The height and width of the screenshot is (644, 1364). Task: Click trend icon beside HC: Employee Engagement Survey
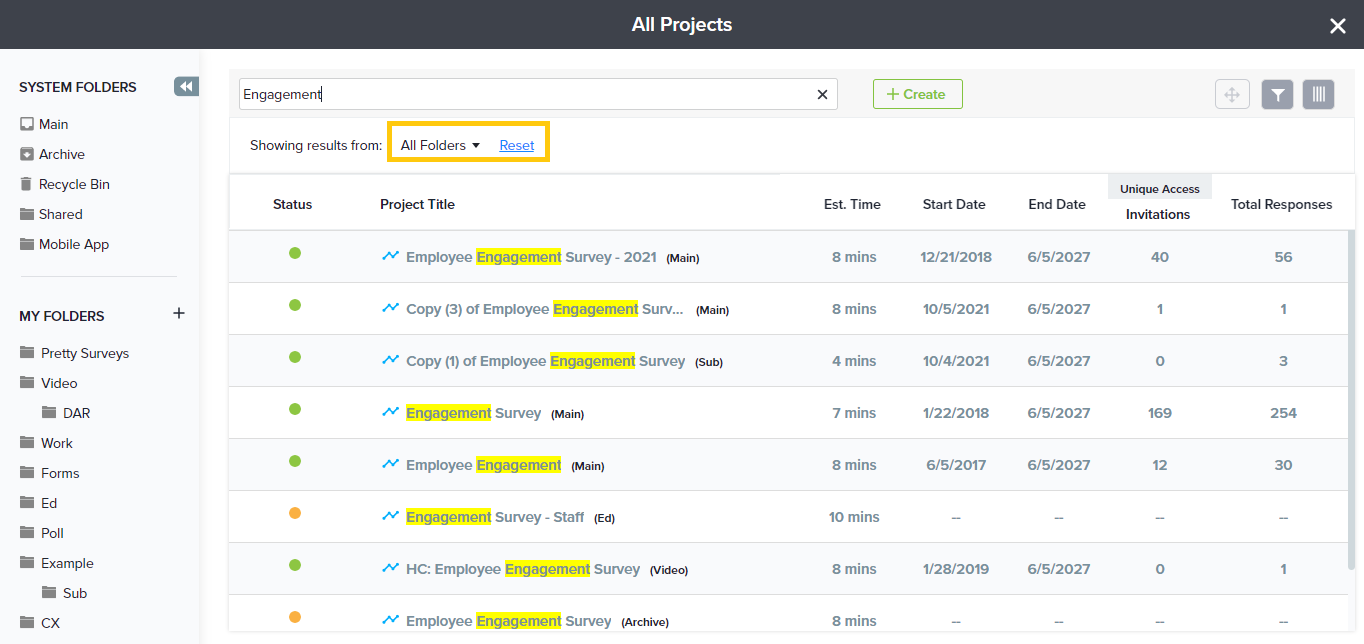tap(391, 568)
